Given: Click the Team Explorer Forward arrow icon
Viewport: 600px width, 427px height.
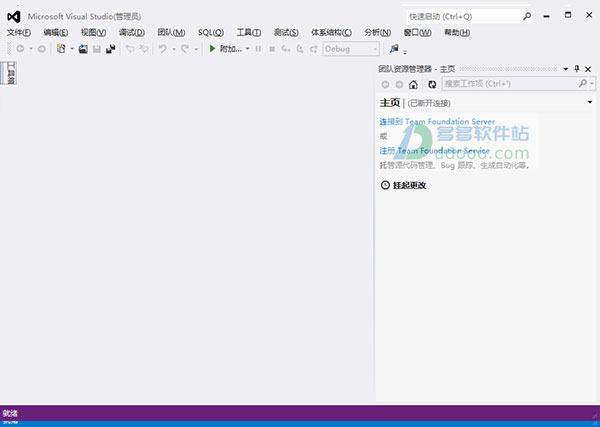Looking at the screenshot, I should pyautogui.click(x=399, y=84).
